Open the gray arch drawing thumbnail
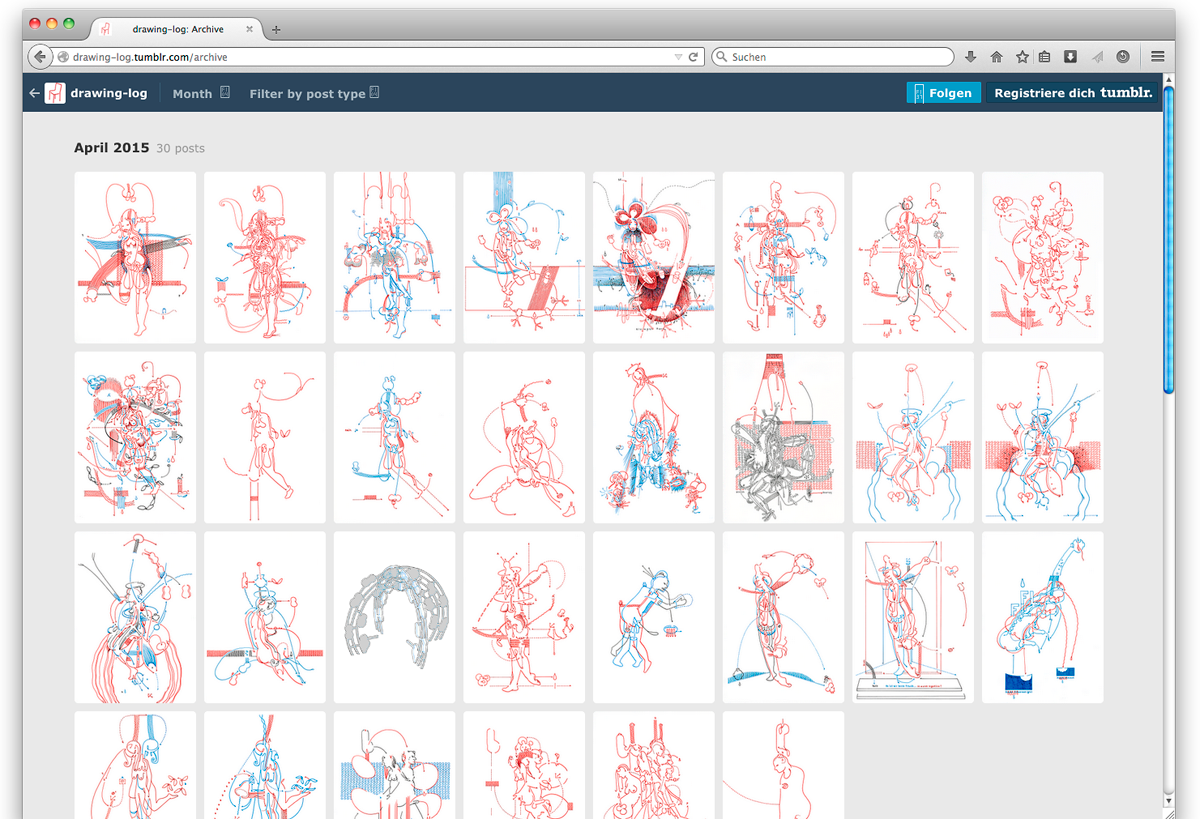 [394, 617]
